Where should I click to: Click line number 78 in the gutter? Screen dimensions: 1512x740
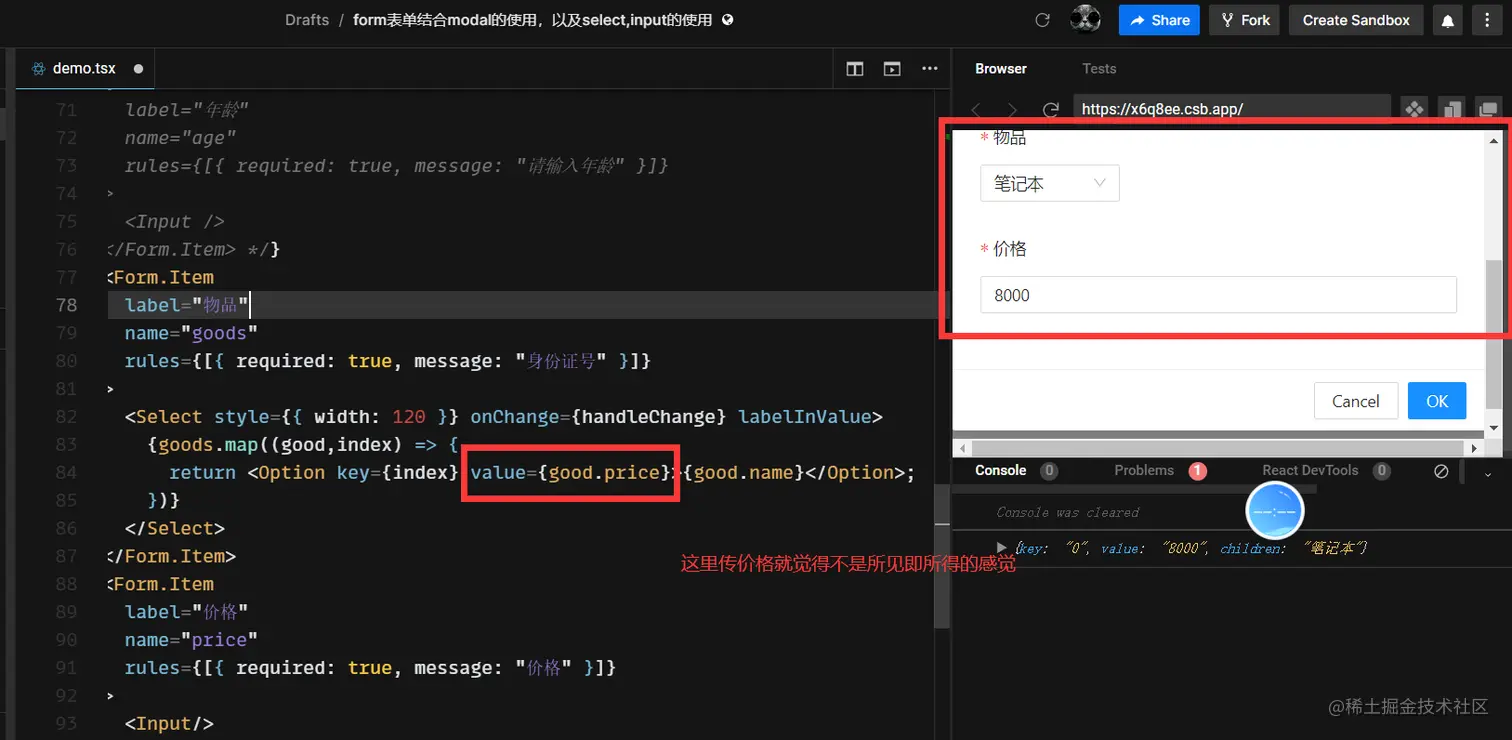pyautogui.click(x=67, y=305)
